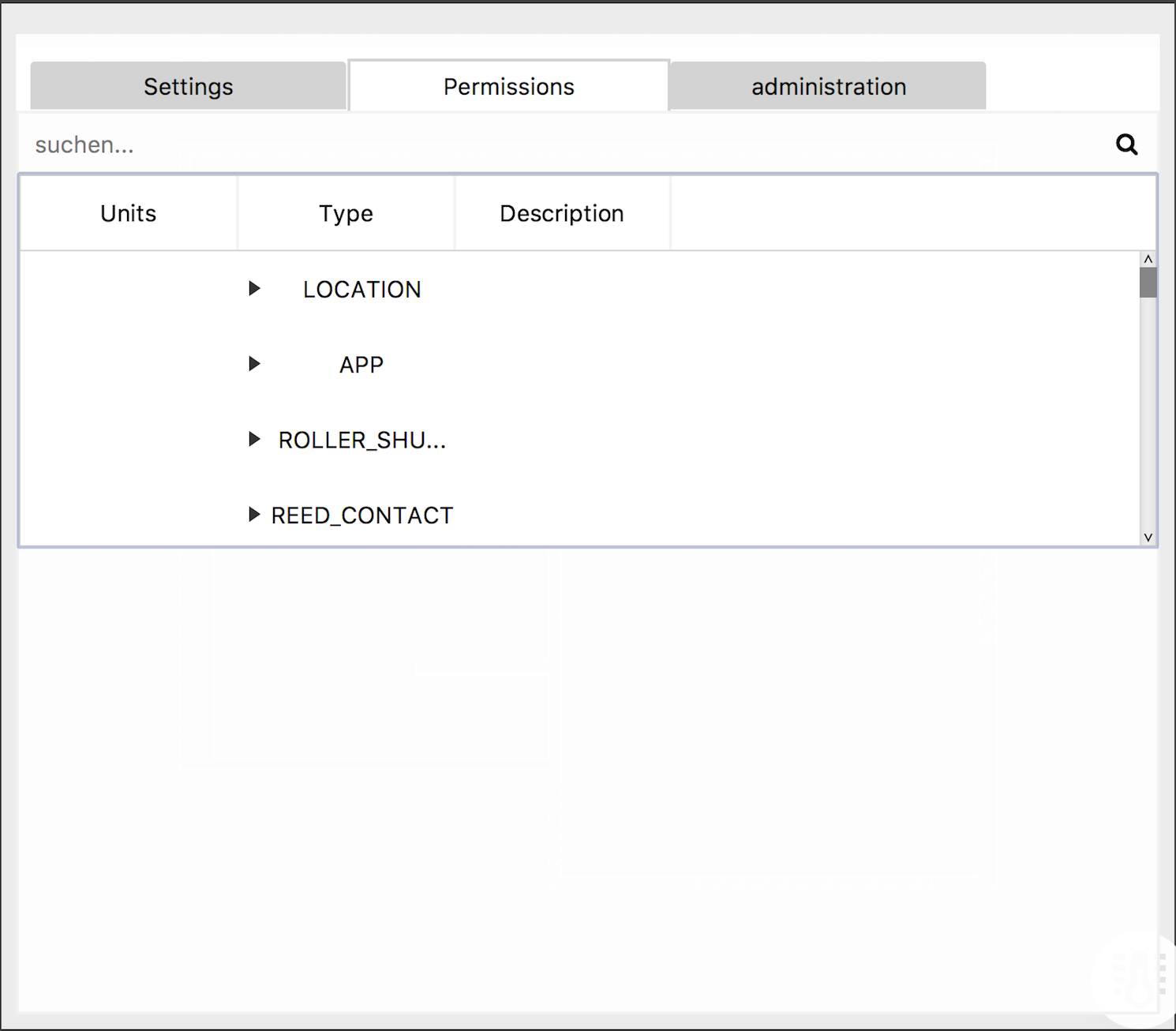The height and width of the screenshot is (1031, 1176).
Task: Select the Permissions tab
Action: pos(508,86)
